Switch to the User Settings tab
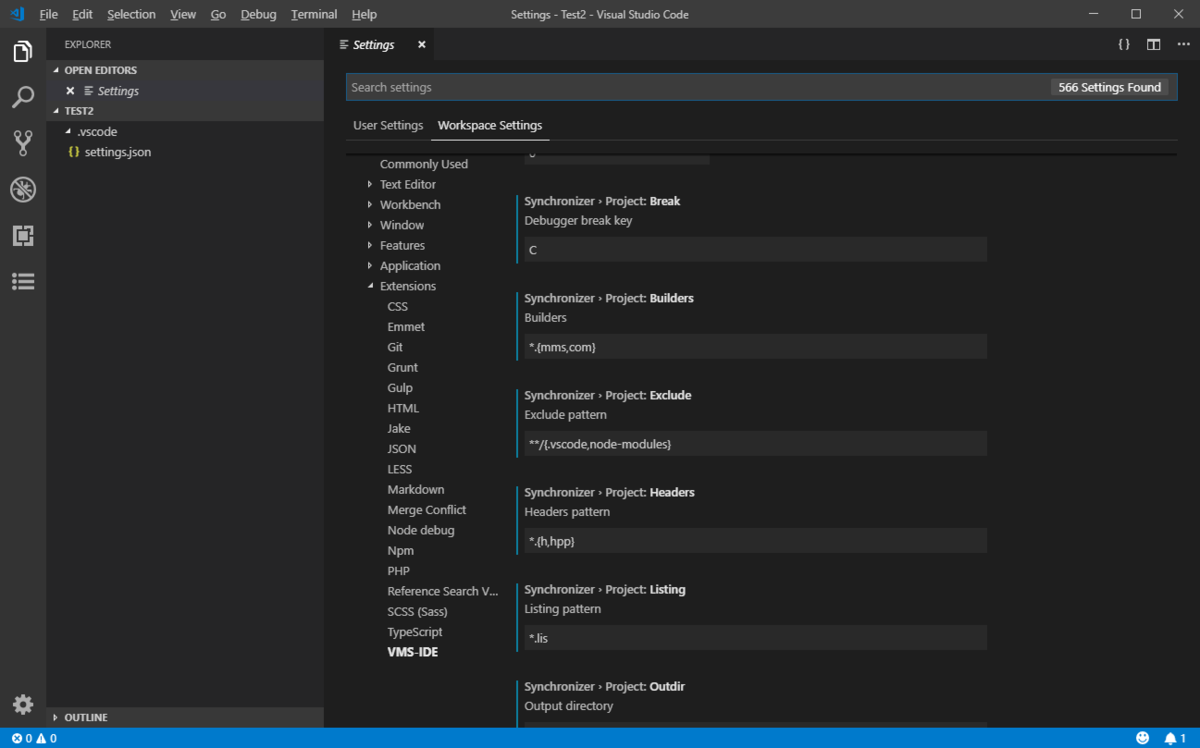Image resolution: width=1200 pixels, height=748 pixels. [x=388, y=126]
